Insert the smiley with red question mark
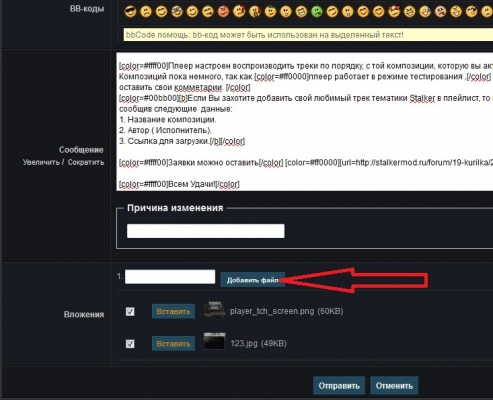 [x=239, y=12]
